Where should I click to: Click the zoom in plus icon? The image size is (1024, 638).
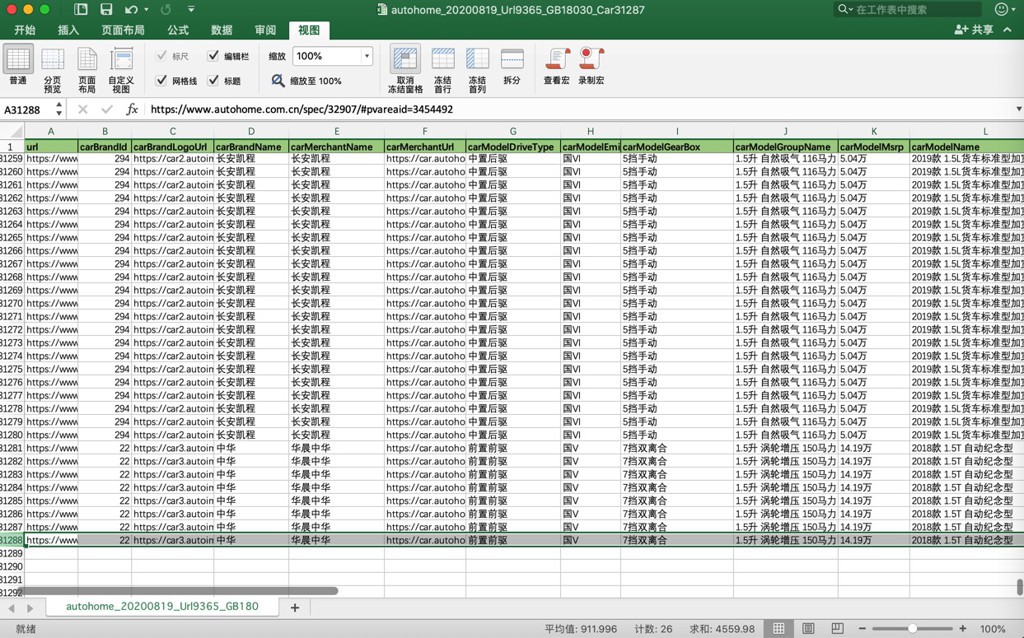coord(963,628)
